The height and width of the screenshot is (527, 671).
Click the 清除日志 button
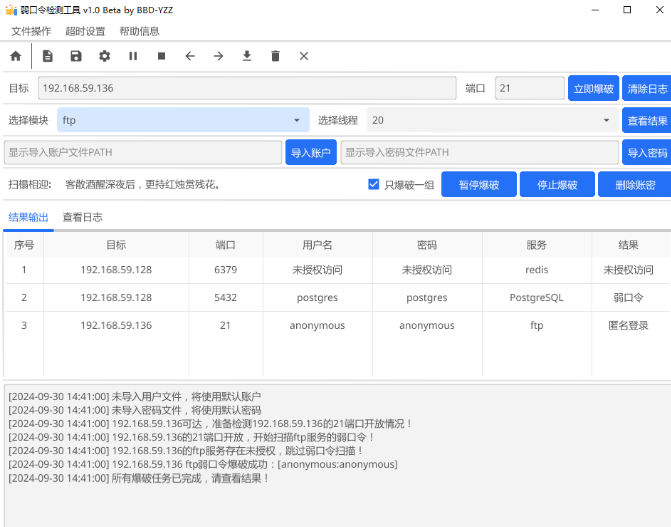tap(647, 89)
